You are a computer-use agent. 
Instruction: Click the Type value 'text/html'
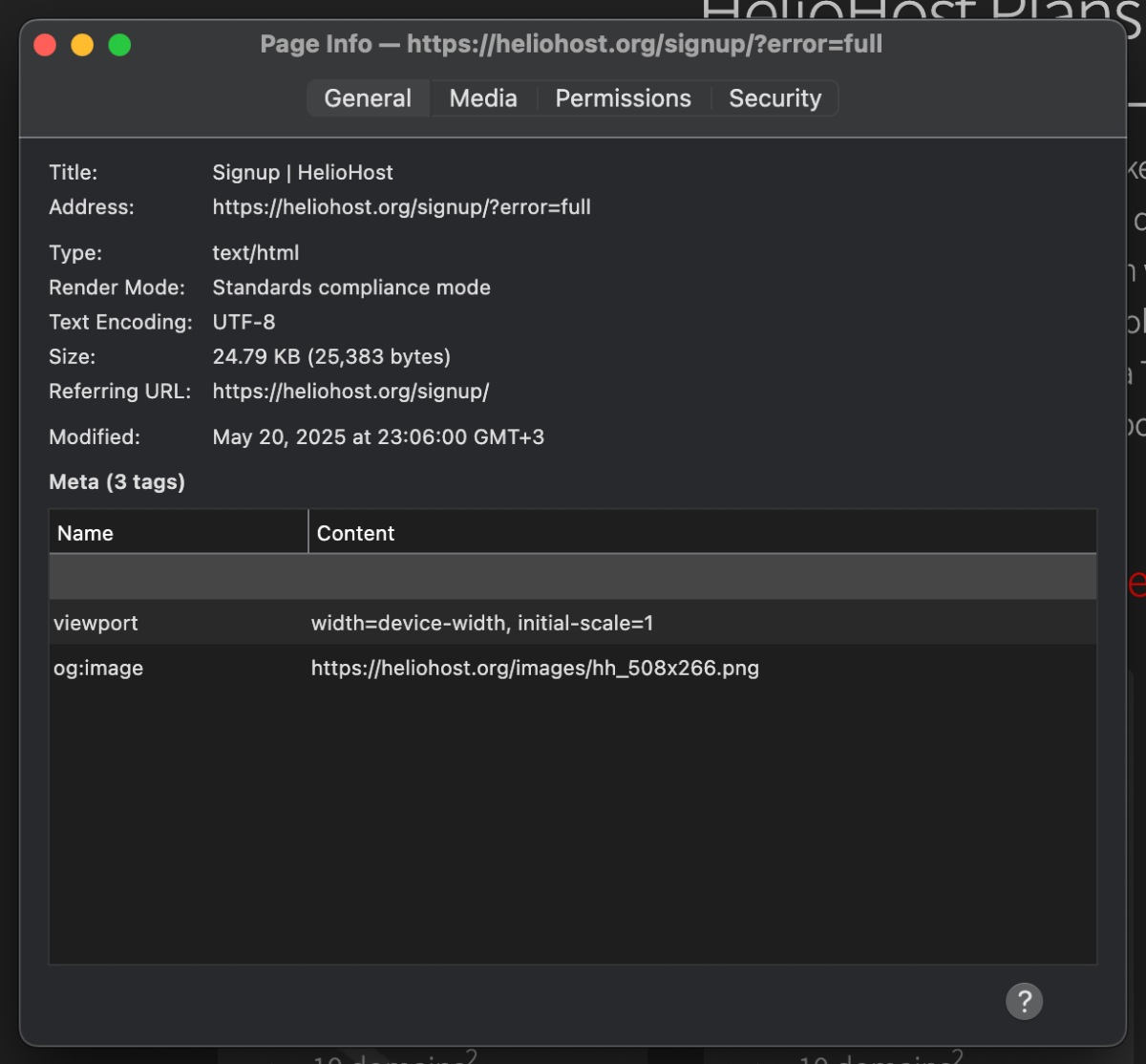pos(256,253)
